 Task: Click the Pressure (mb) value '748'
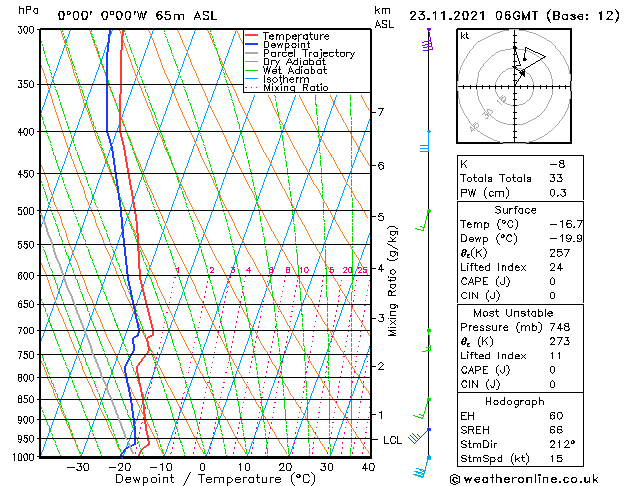click(x=560, y=327)
